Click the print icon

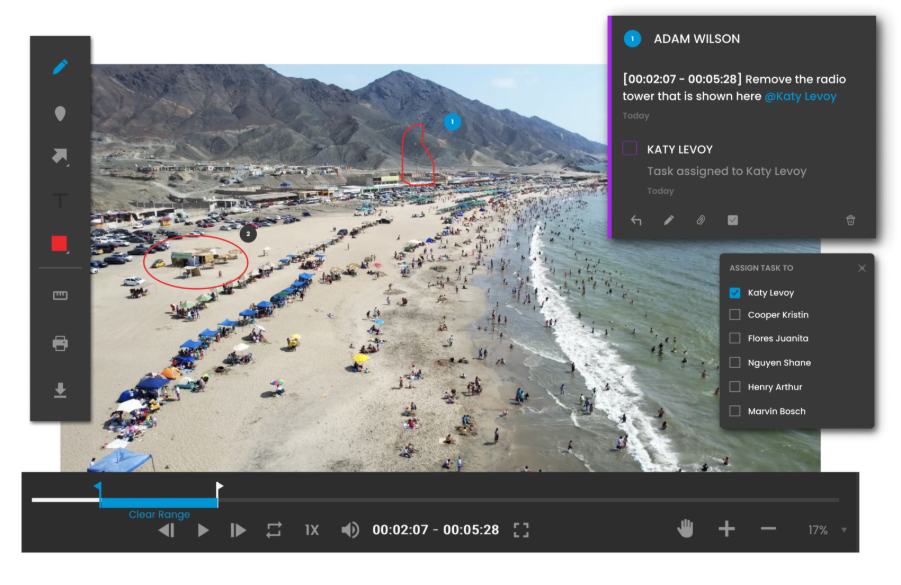[60, 343]
